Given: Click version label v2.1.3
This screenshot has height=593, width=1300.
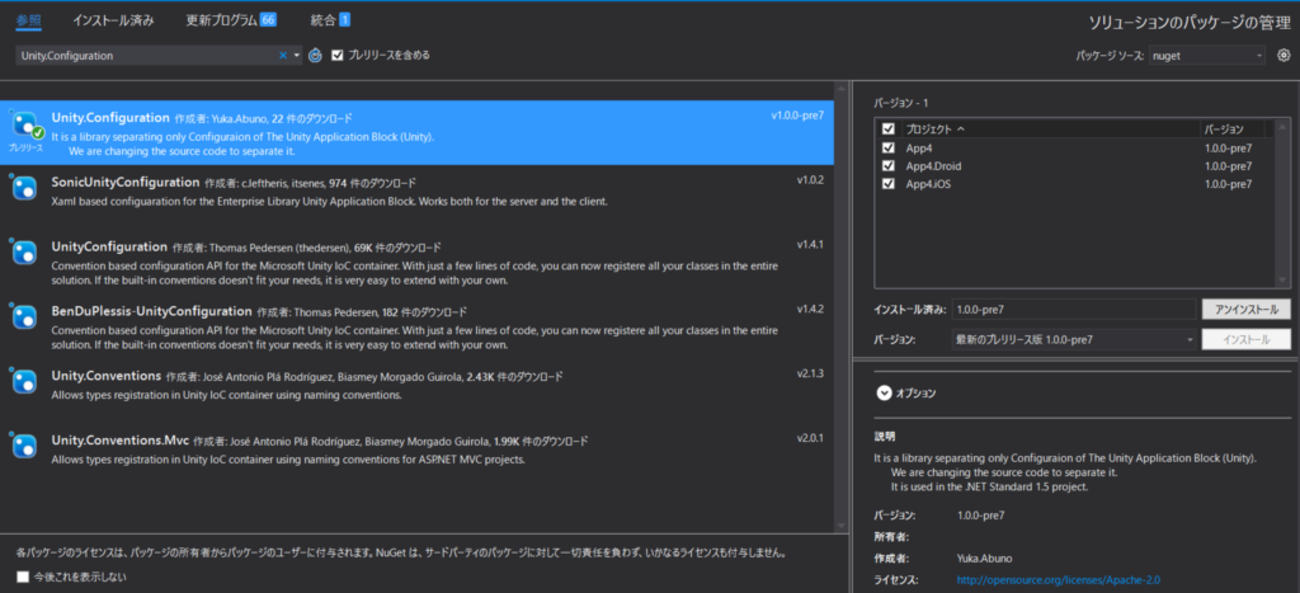Looking at the screenshot, I should pos(810,373).
